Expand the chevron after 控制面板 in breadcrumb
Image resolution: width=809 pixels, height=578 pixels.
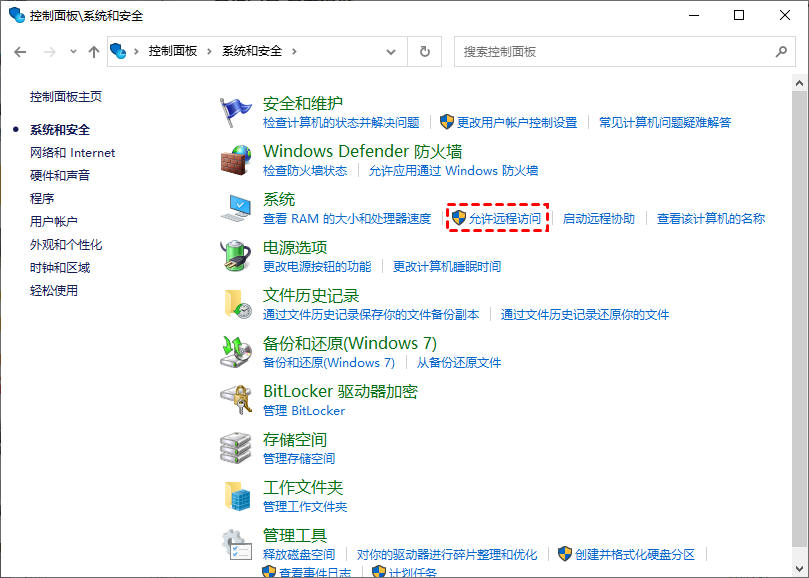[x=209, y=52]
